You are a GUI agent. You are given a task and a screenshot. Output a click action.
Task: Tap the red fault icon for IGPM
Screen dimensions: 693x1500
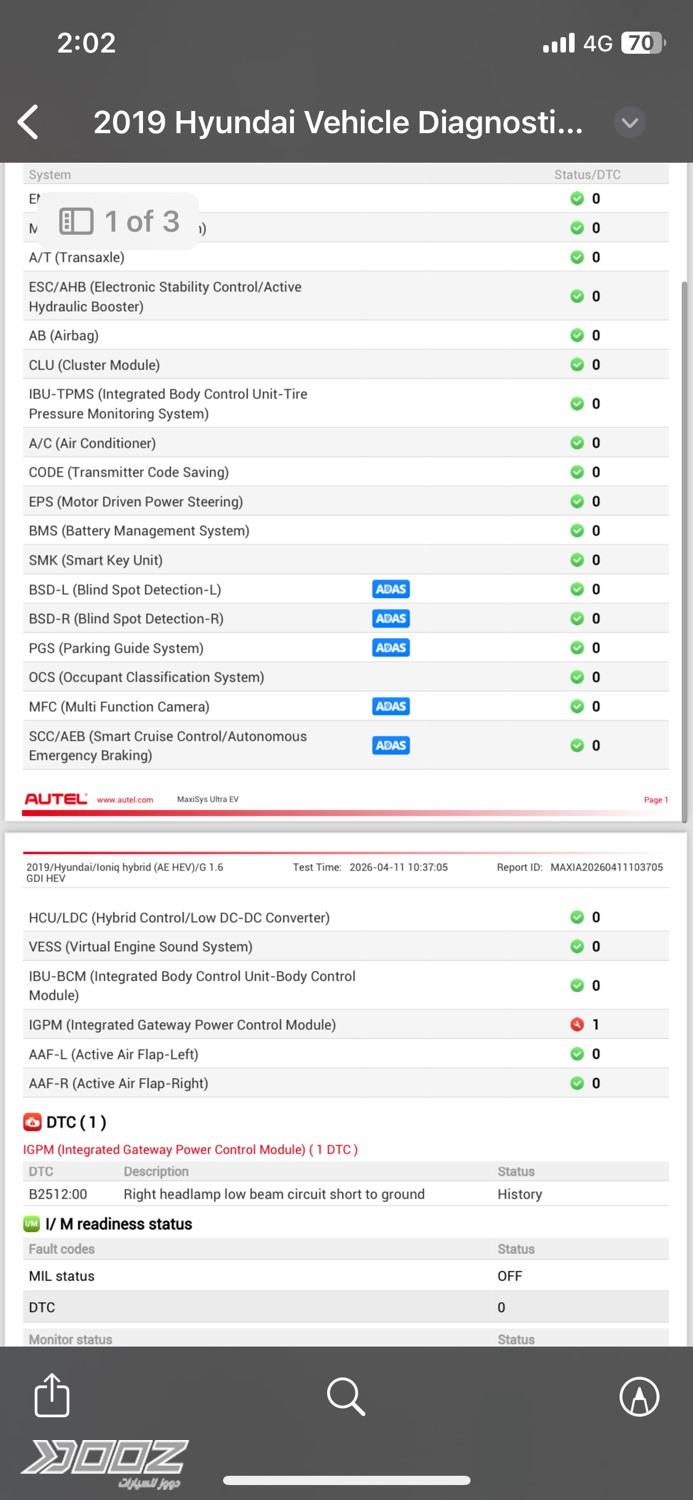[577, 1024]
